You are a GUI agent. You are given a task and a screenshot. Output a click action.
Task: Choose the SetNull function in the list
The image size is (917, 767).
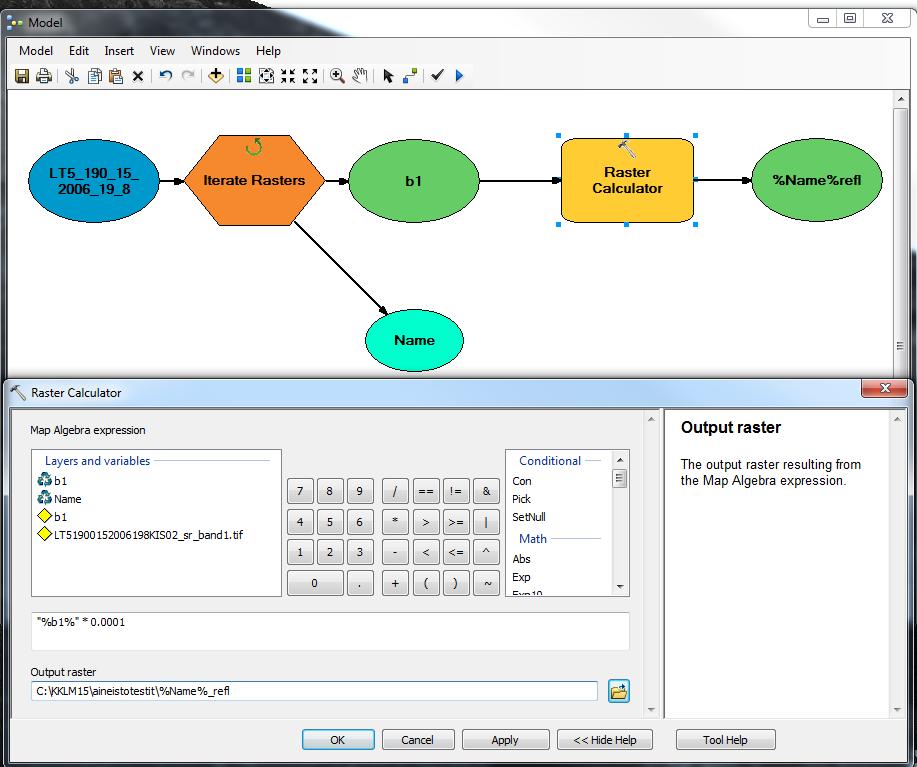529,517
